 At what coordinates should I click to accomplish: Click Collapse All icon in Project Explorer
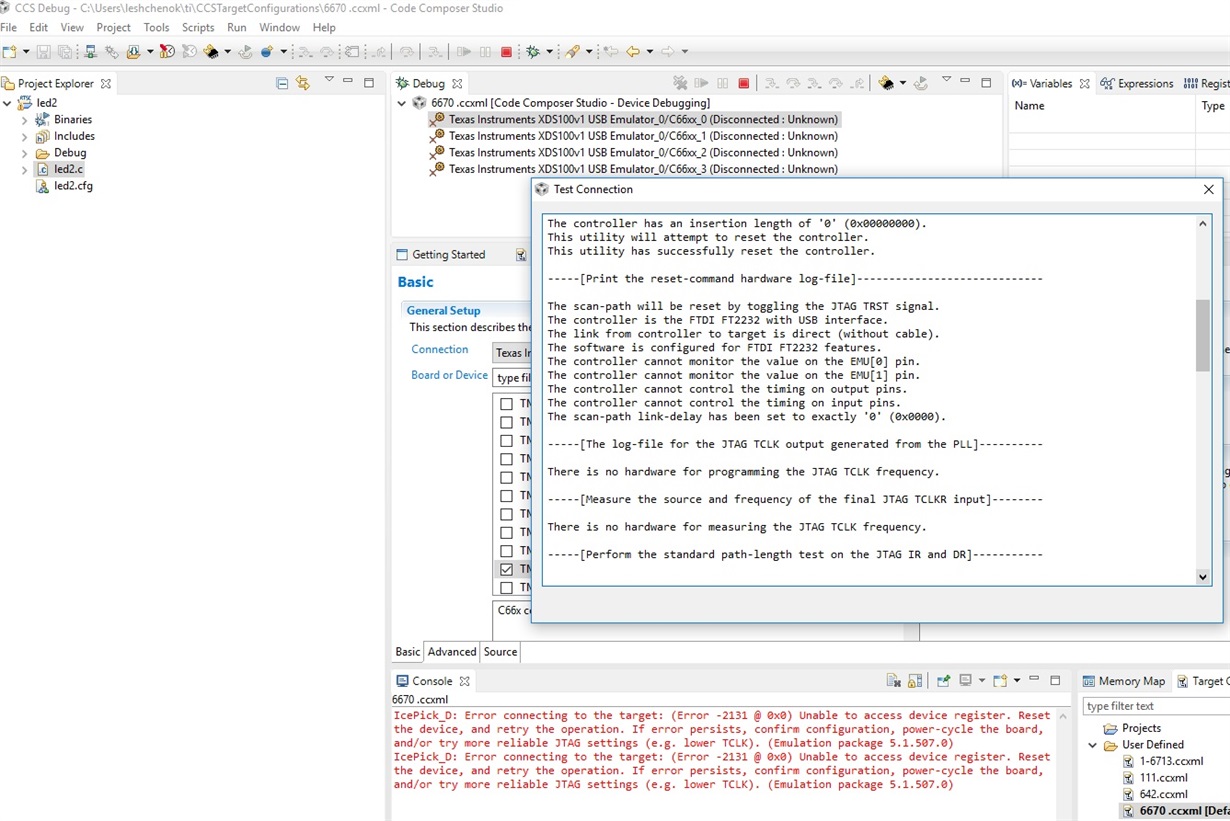(282, 83)
